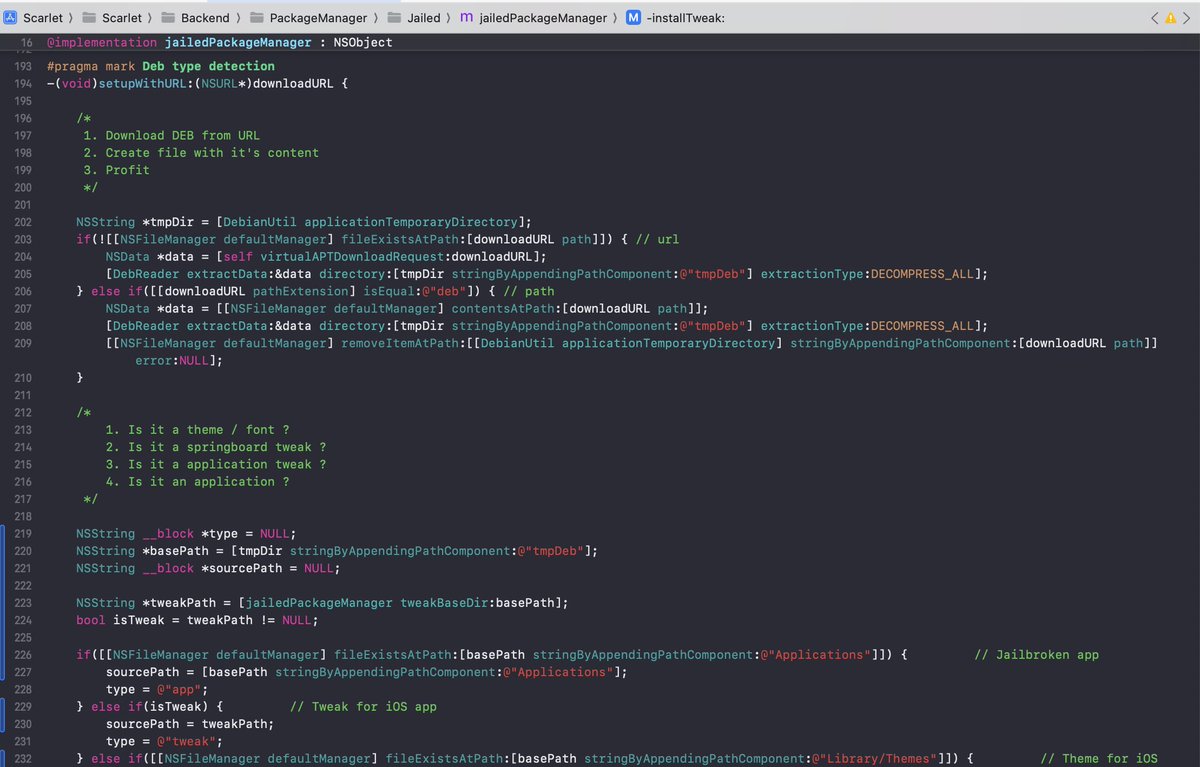Click the '// url' comment

click(656, 239)
